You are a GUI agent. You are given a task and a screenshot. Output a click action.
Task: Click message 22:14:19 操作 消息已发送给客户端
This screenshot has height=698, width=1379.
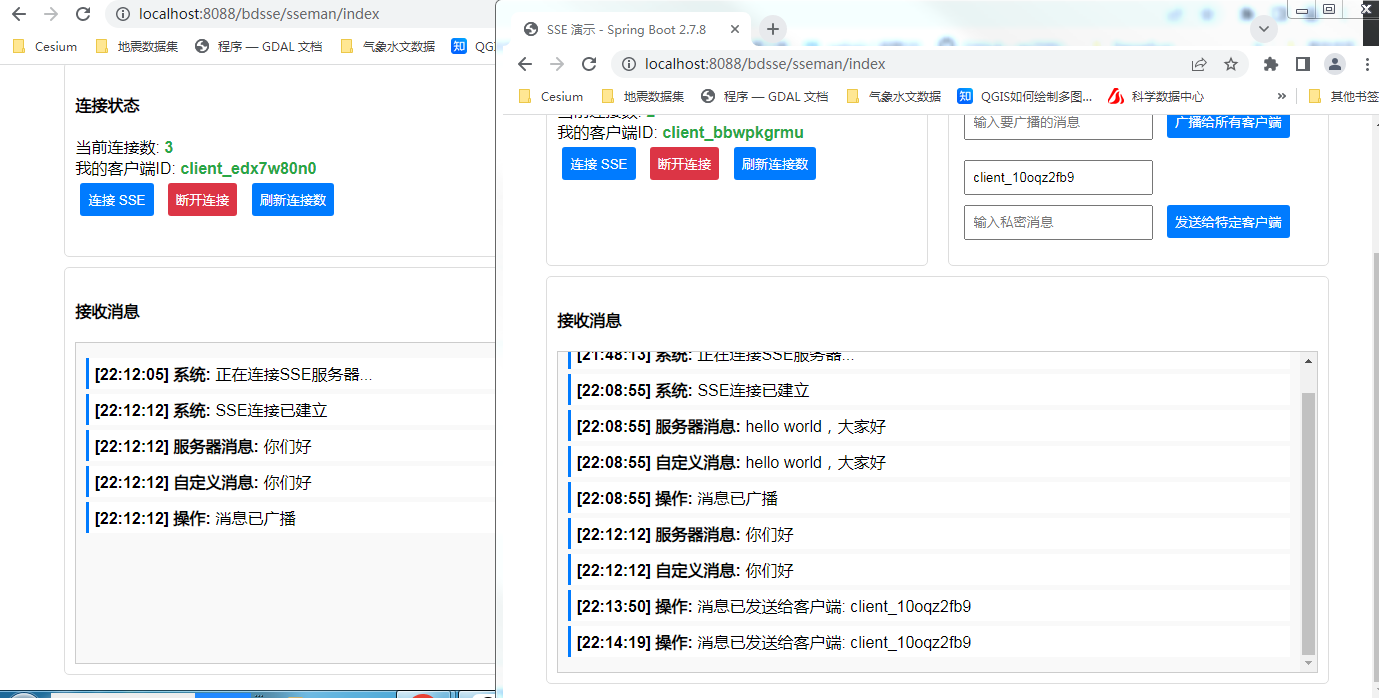[x=929, y=642]
